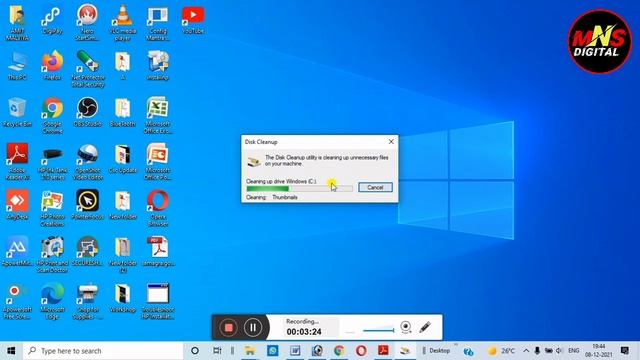Select the Nero StartSmart desktop icon
Screen dimensions: 640x360
point(87,22)
